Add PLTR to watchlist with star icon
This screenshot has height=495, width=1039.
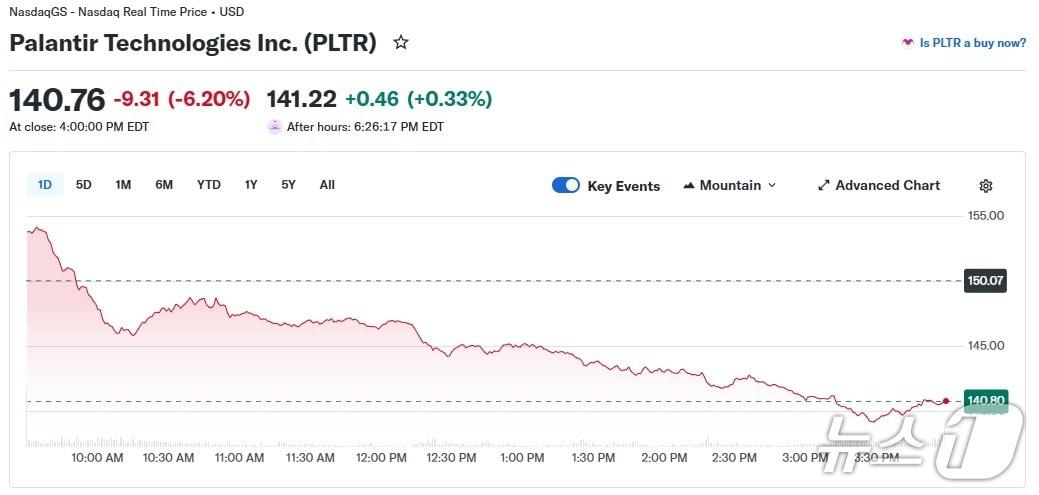[x=401, y=43]
